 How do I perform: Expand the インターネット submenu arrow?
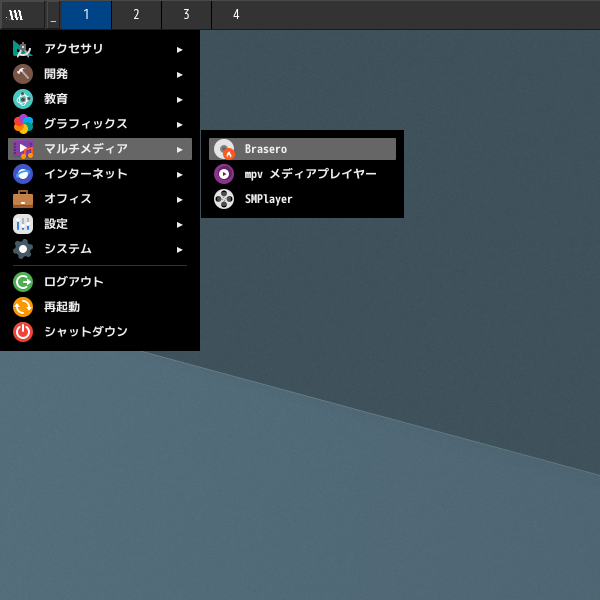pos(179,175)
